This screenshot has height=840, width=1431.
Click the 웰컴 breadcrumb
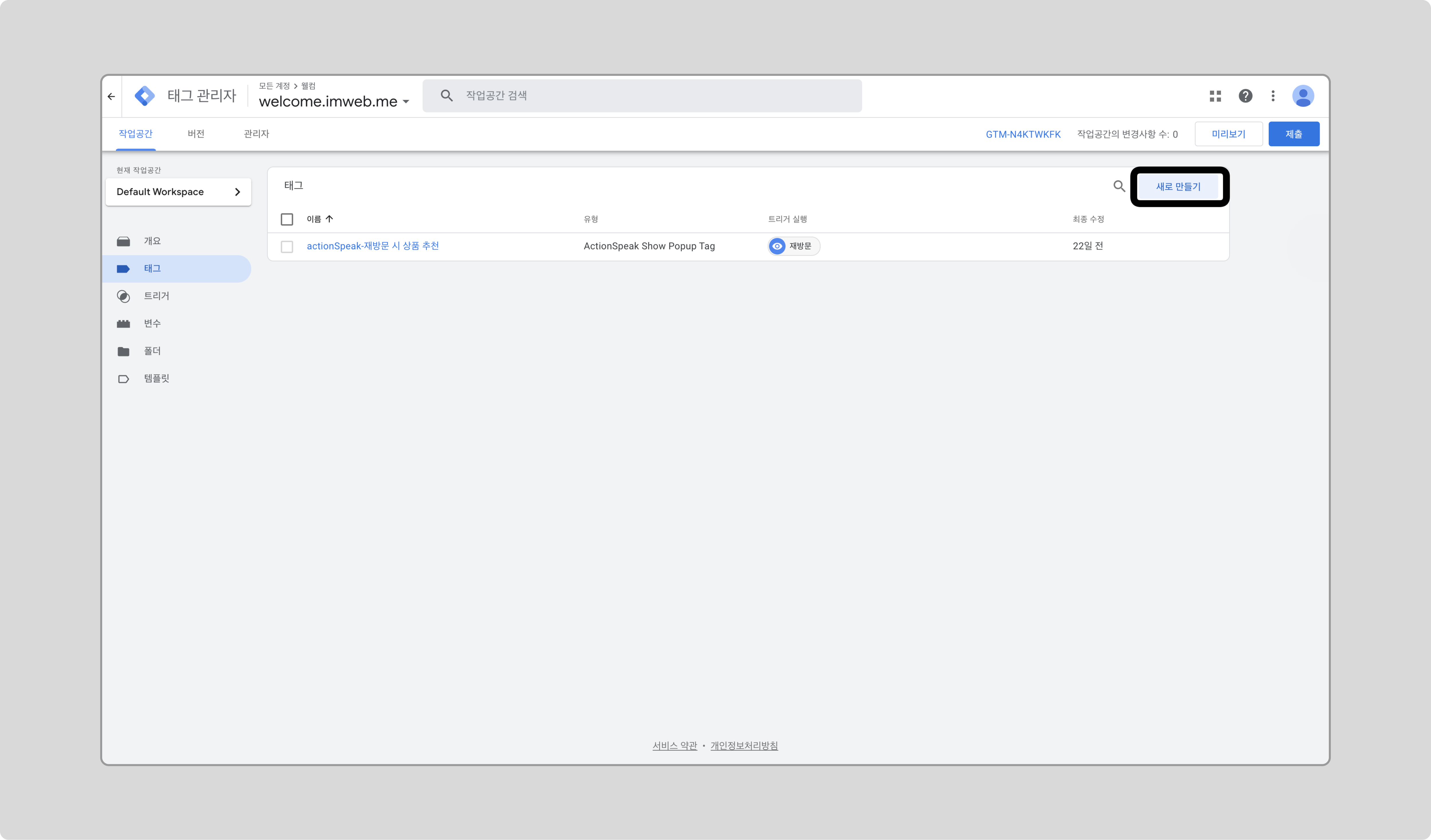coord(308,86)
